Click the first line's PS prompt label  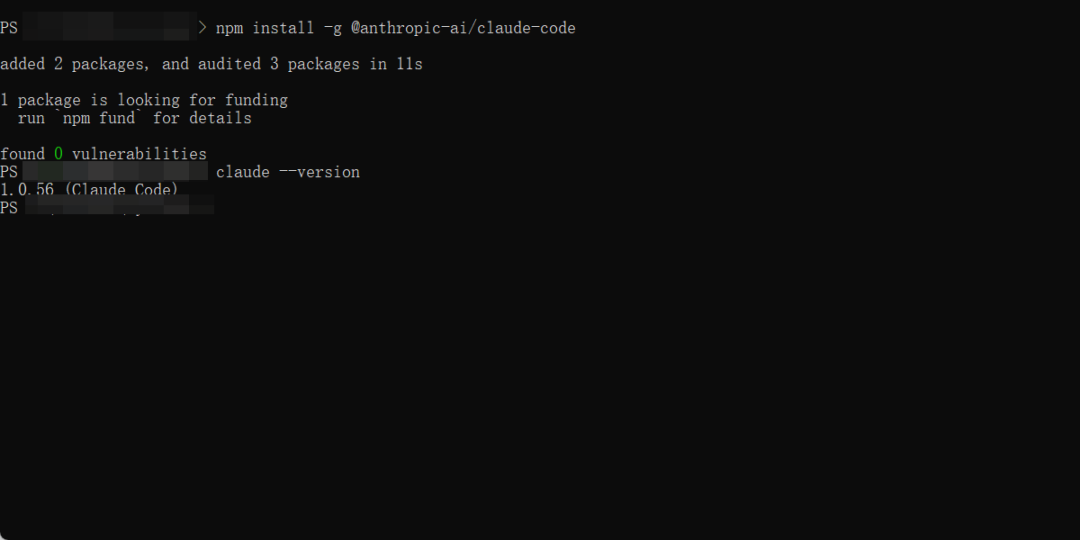tap(9, 28)
